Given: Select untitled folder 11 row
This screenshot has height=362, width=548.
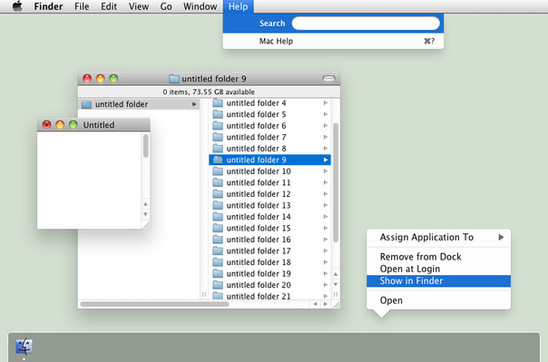Looking at the screenshot, I should [x=270, y=182].
